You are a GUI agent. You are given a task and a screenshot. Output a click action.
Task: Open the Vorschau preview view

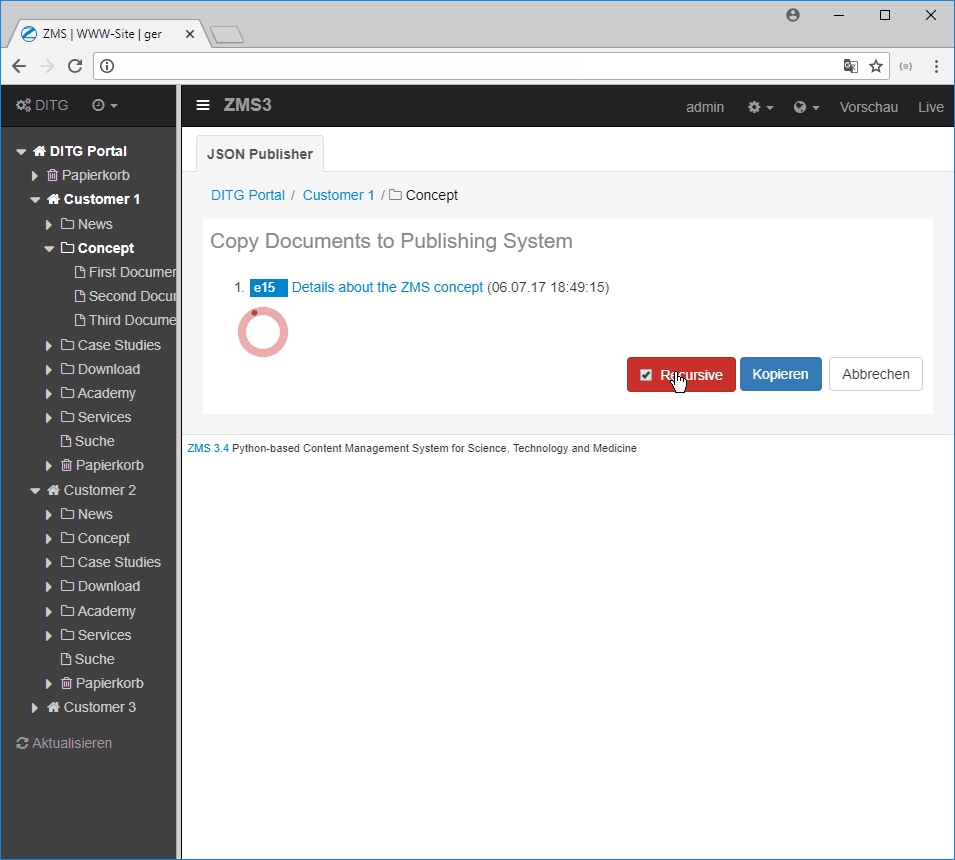[869, 107]
